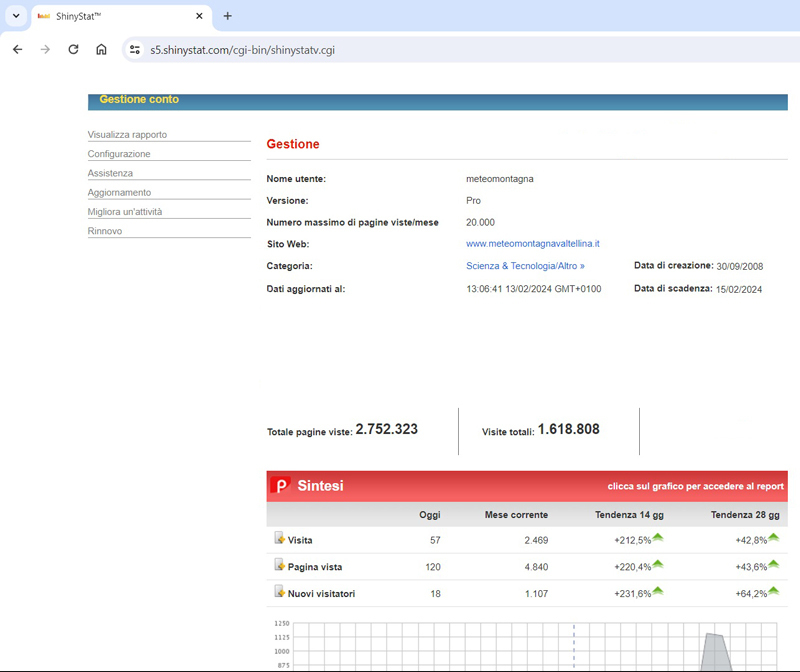Click Nuovi visitatori 28-day green trend arrow
800x672 pixels.
[773, 591]
